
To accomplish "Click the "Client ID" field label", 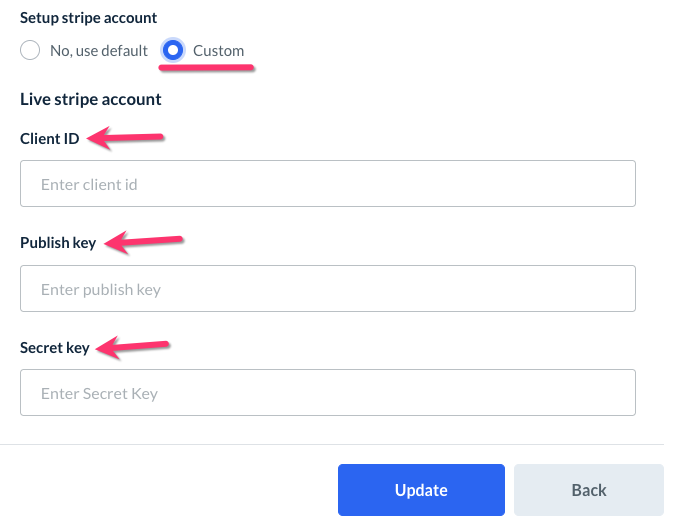I will [x=50, y=138].
